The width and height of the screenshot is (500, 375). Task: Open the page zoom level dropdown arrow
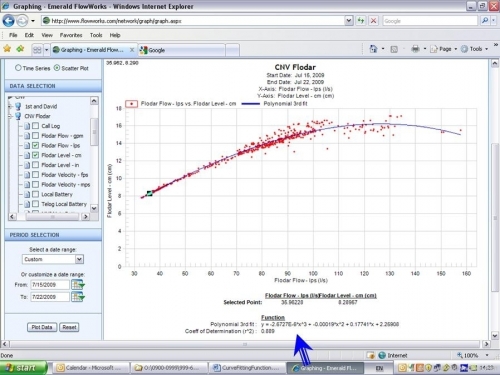[487, 355]
